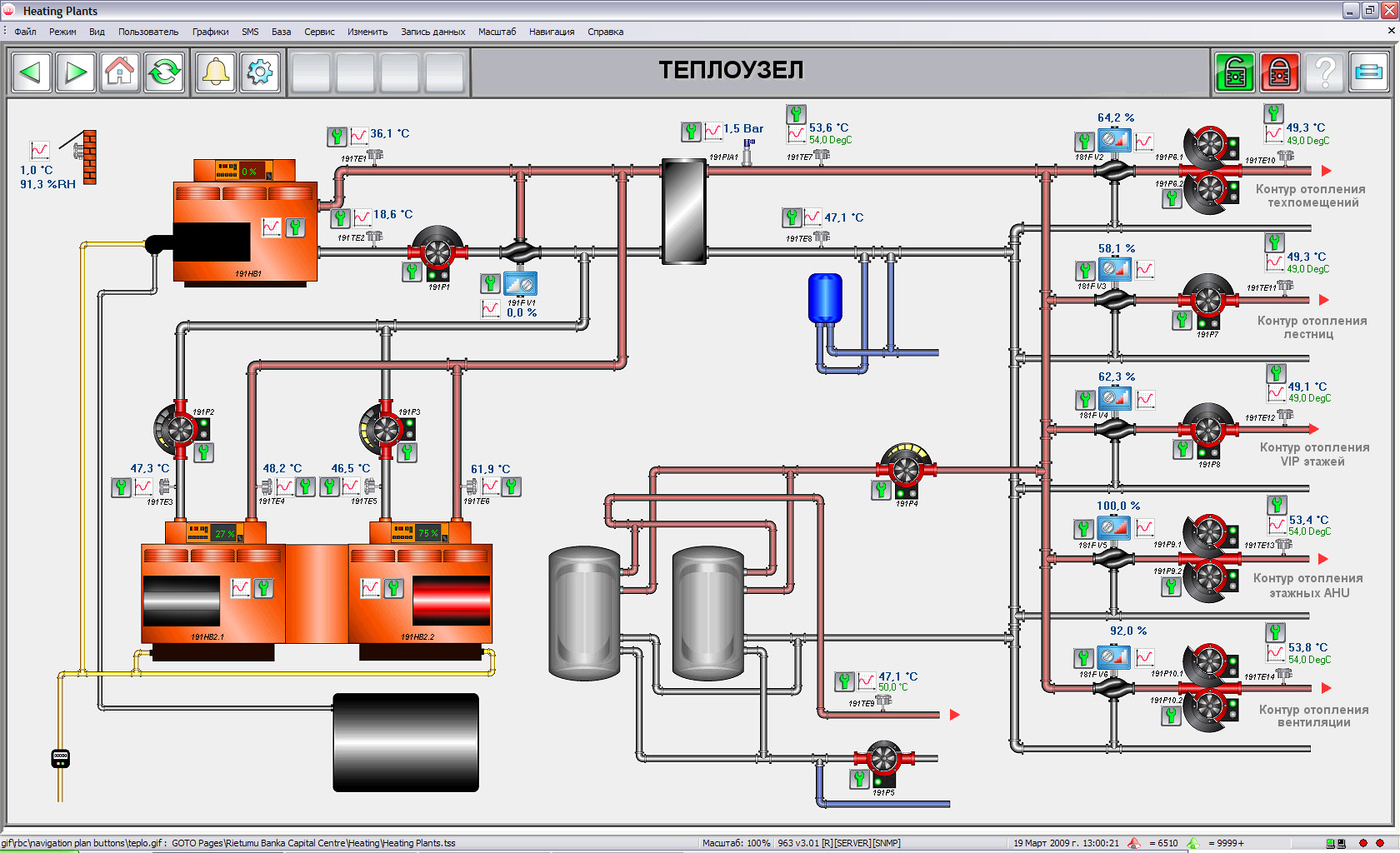Open the alarm bell icon

tap(216, 72)
